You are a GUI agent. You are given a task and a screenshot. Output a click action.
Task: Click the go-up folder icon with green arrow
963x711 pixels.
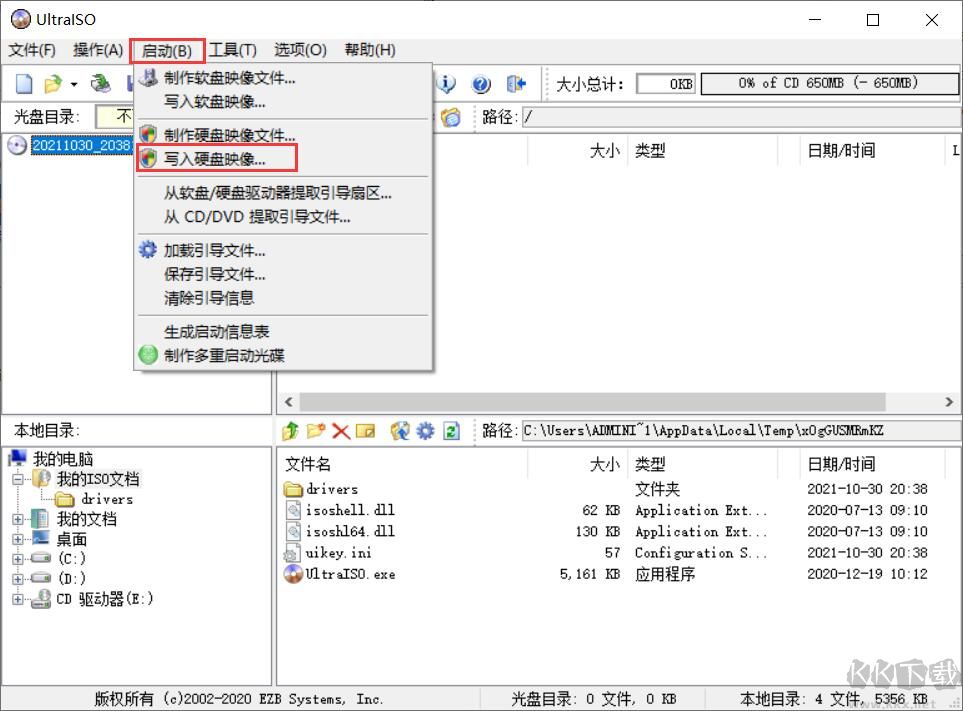pos(291,431)
